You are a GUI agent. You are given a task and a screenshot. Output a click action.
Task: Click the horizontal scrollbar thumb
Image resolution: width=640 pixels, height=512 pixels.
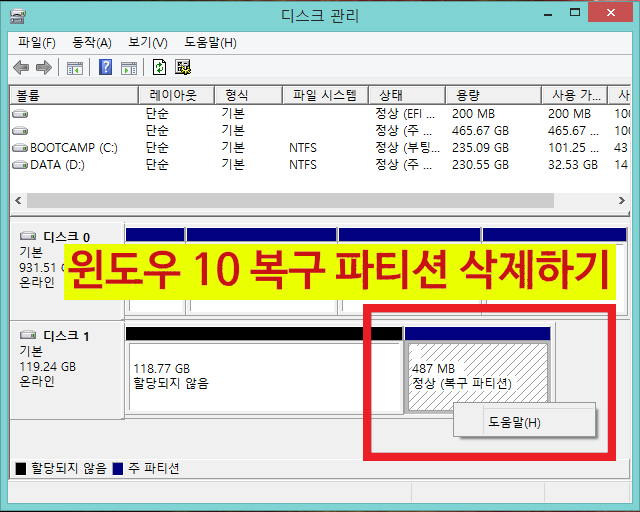[x=290, y=200]
